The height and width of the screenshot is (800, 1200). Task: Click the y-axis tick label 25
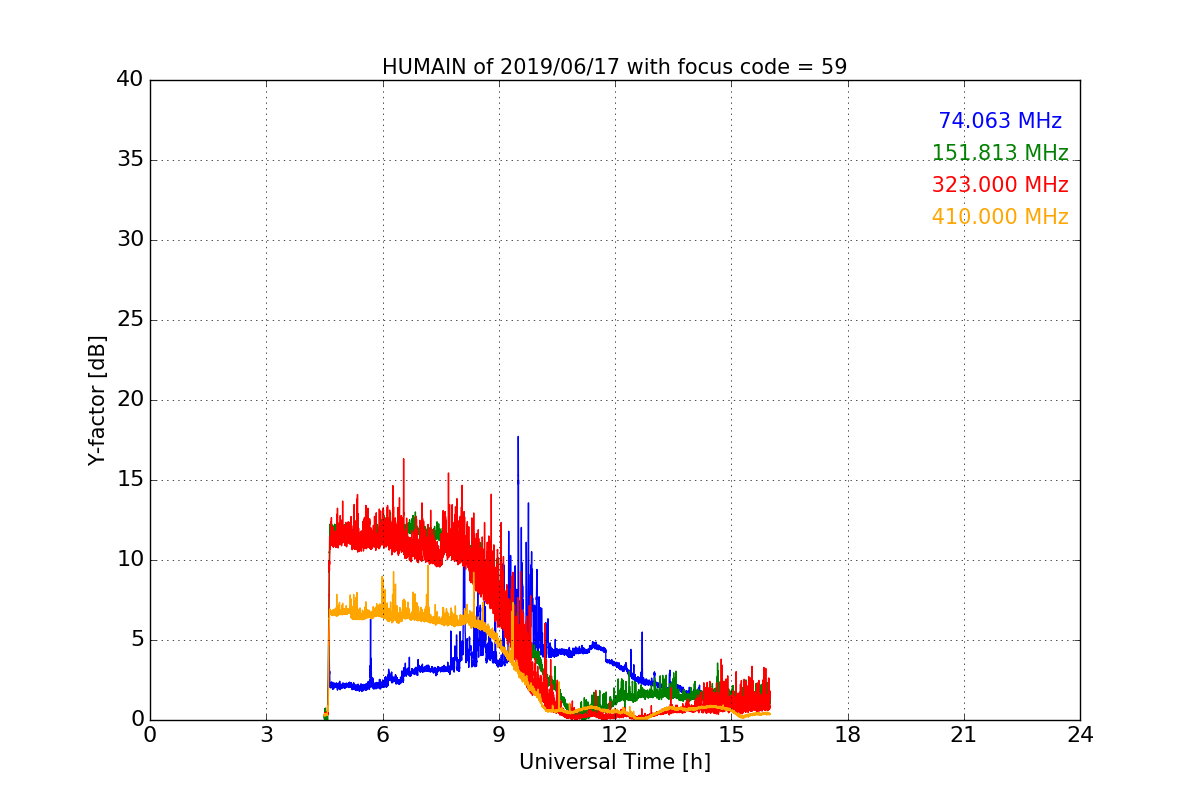pos(130,320)
